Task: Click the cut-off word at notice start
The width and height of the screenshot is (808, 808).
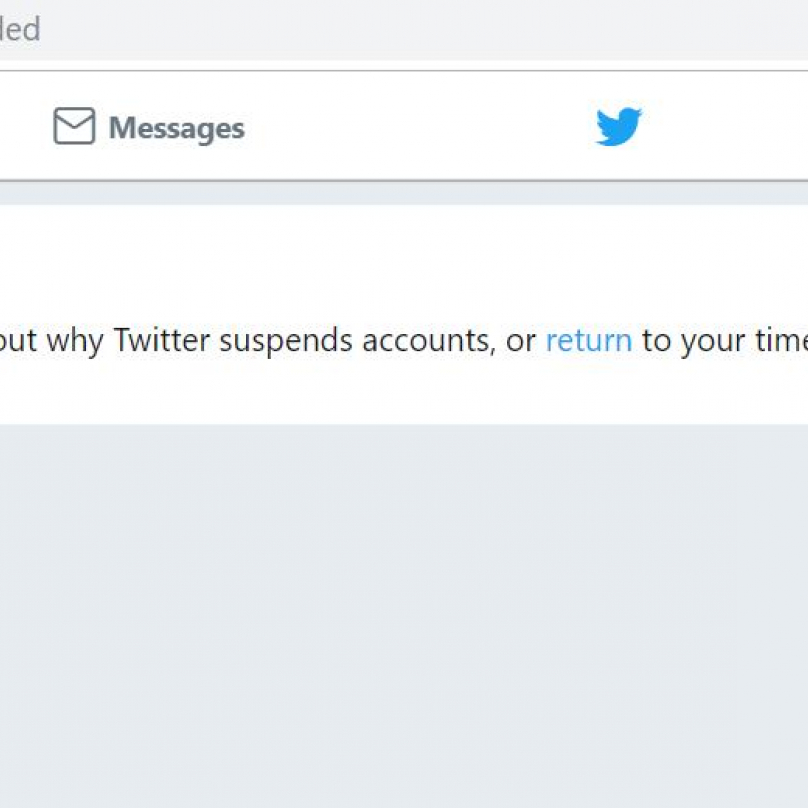Action: coord(18,340)
